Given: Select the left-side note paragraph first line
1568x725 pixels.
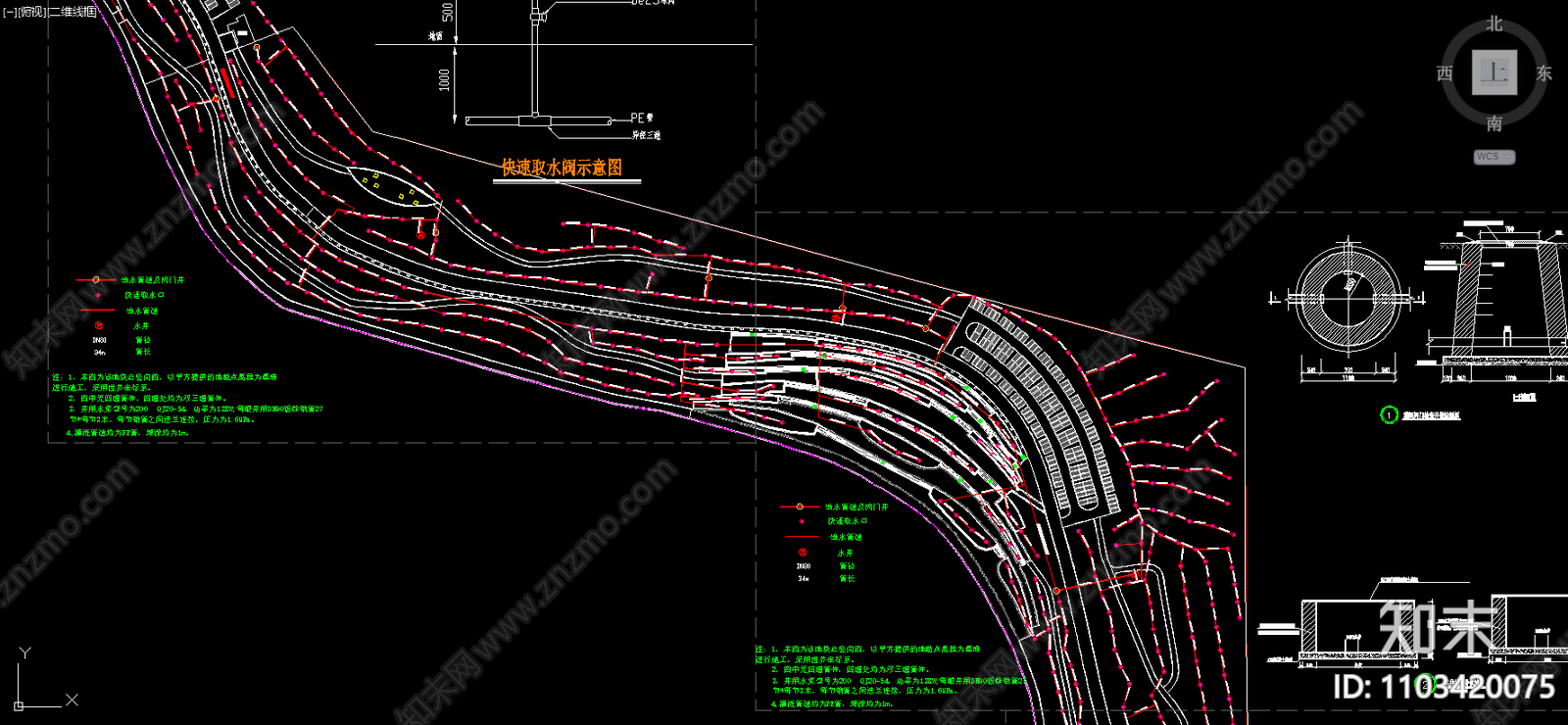Looking at the screenshot, I should (x=165, y=377).
